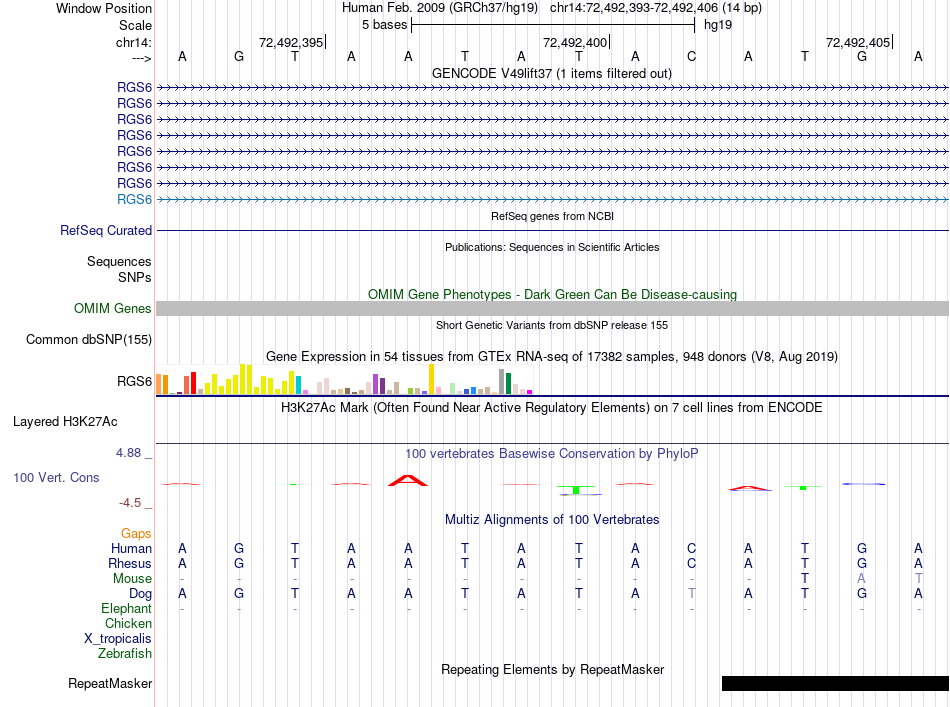950x707 pixels.
Task: Click the hg19 label beside the scale bar
Action: 718,25
